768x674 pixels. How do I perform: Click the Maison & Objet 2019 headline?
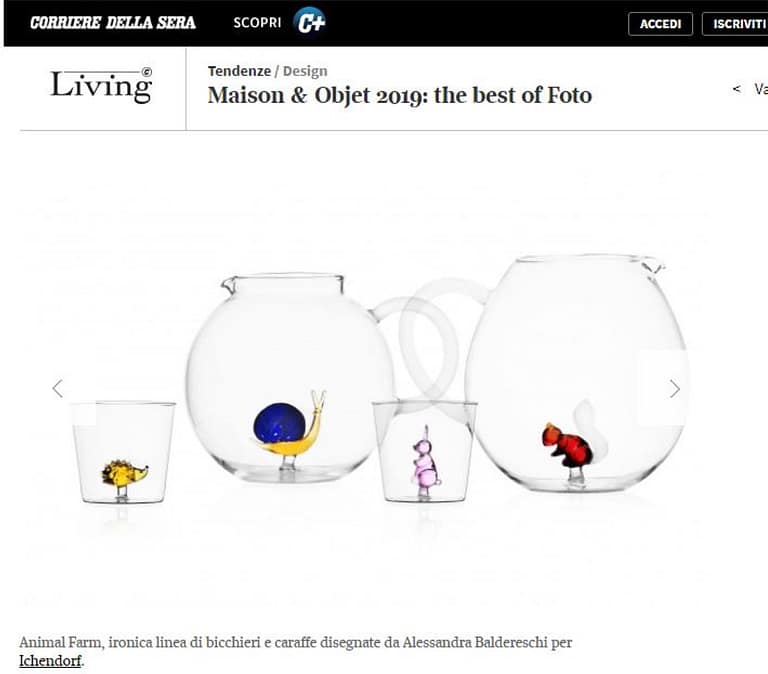click(400, 95)
